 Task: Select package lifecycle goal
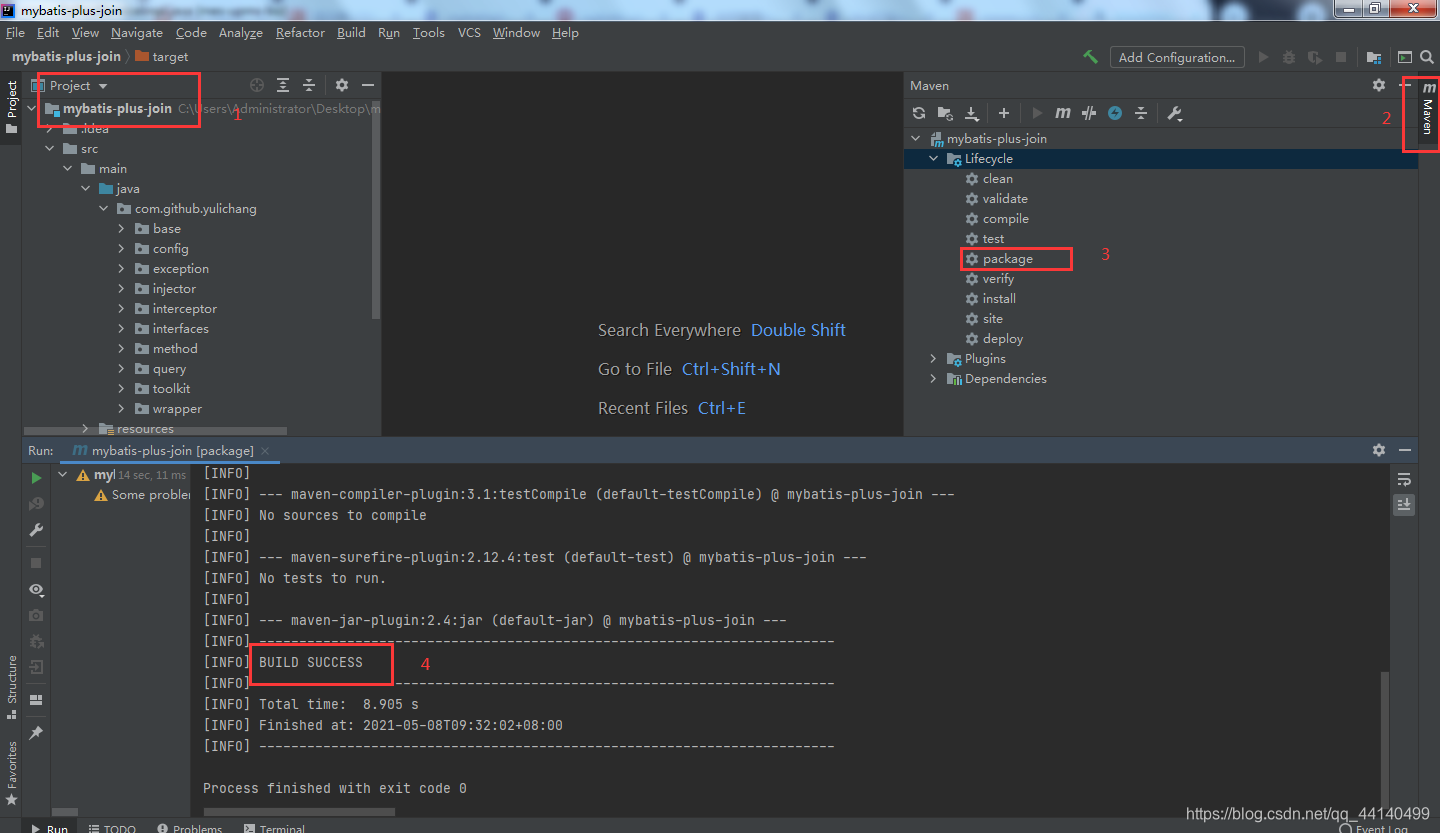[x=1008, y=259]
